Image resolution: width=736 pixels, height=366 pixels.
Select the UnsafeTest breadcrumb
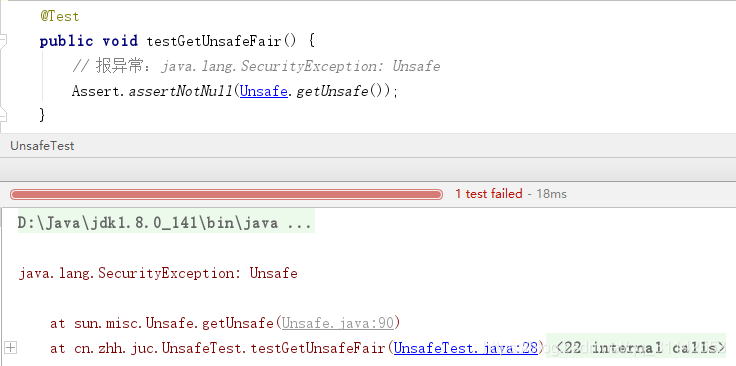pos(42,146)
